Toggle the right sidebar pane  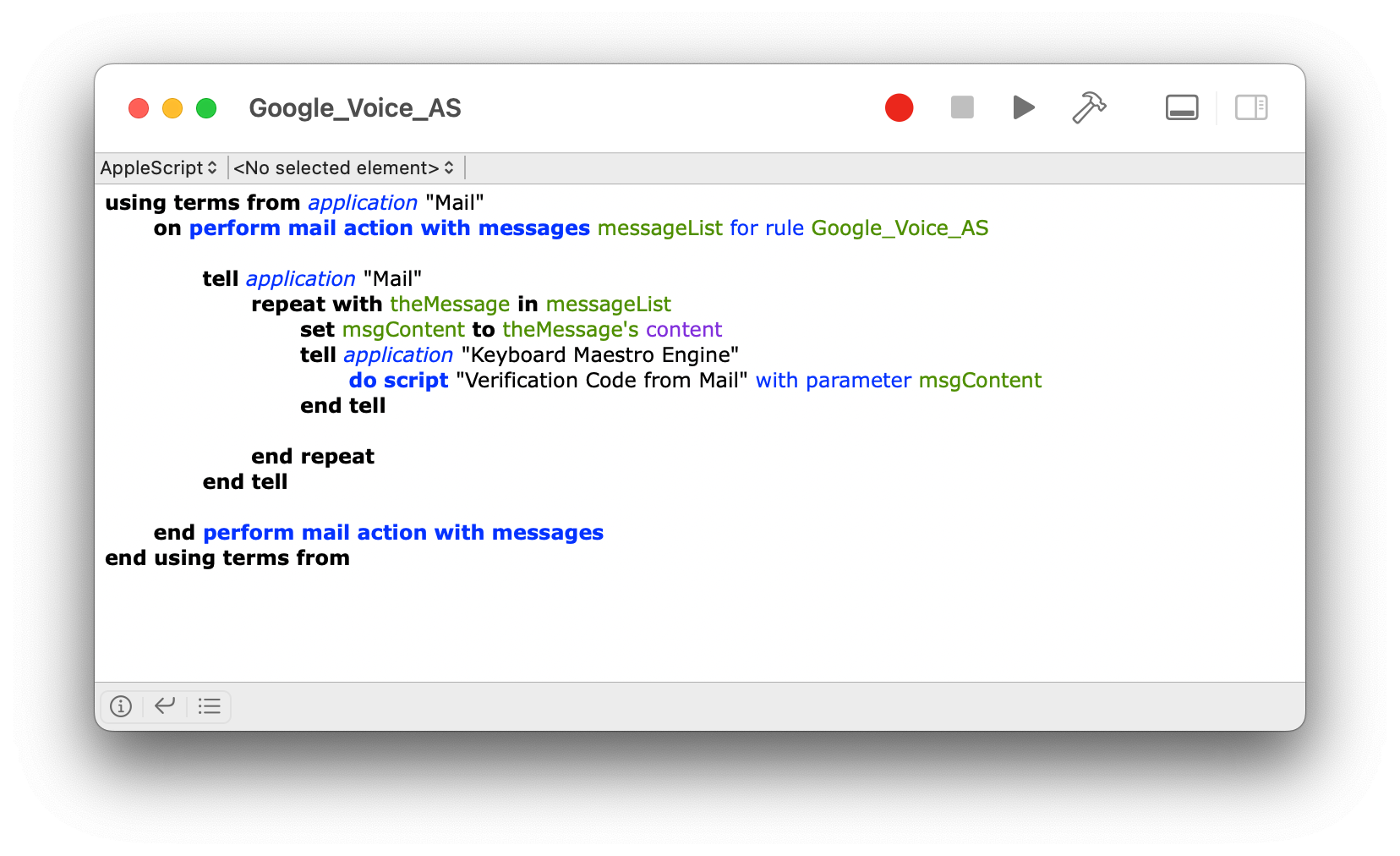[1251, 107]
